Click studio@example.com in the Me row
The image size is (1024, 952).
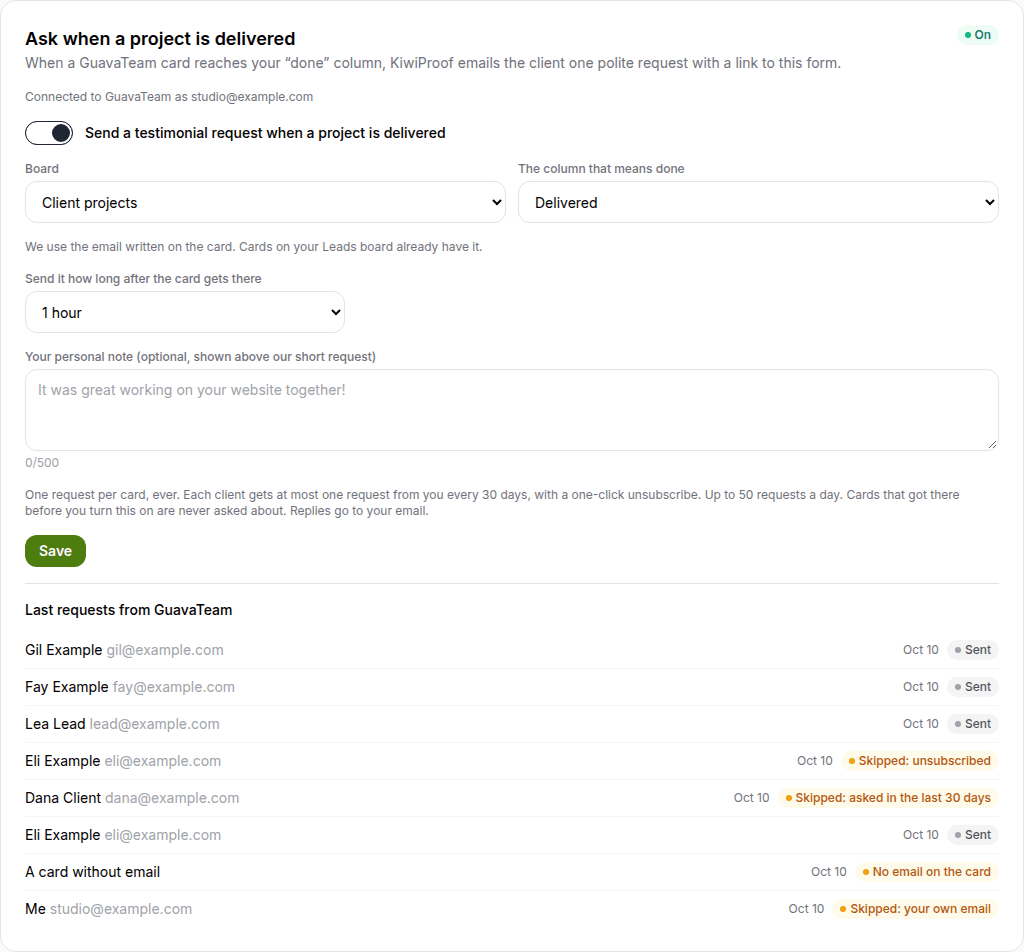tap(121, 909)
